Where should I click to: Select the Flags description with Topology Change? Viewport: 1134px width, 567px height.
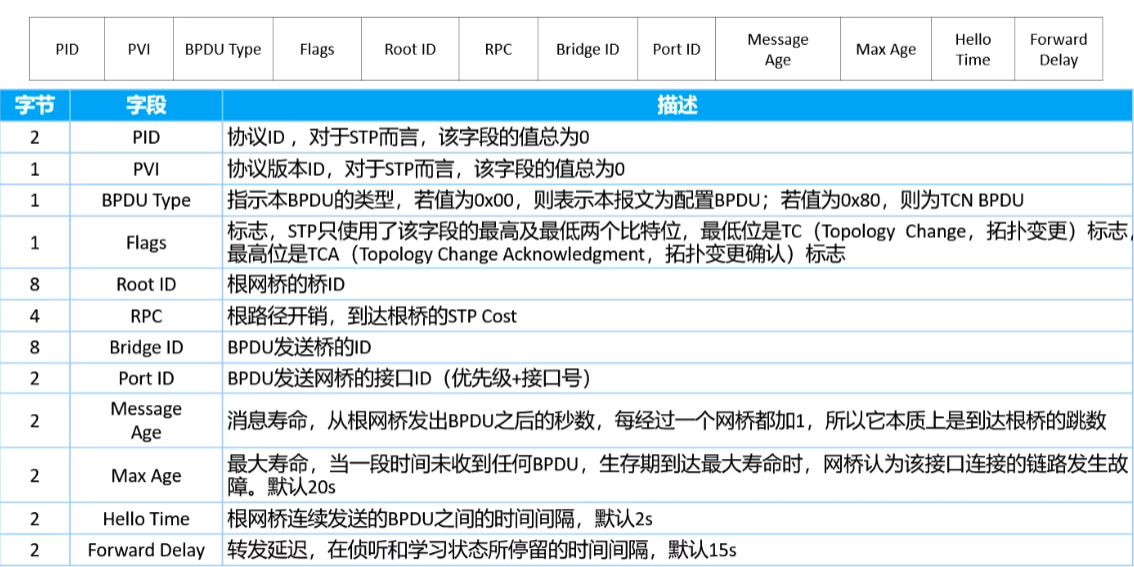[678, 242]
